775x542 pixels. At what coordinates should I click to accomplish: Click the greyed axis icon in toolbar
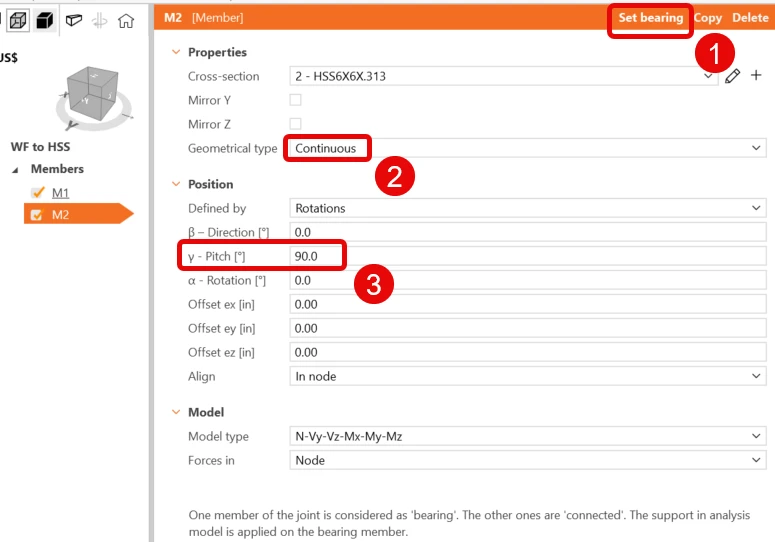coord(100,21)
